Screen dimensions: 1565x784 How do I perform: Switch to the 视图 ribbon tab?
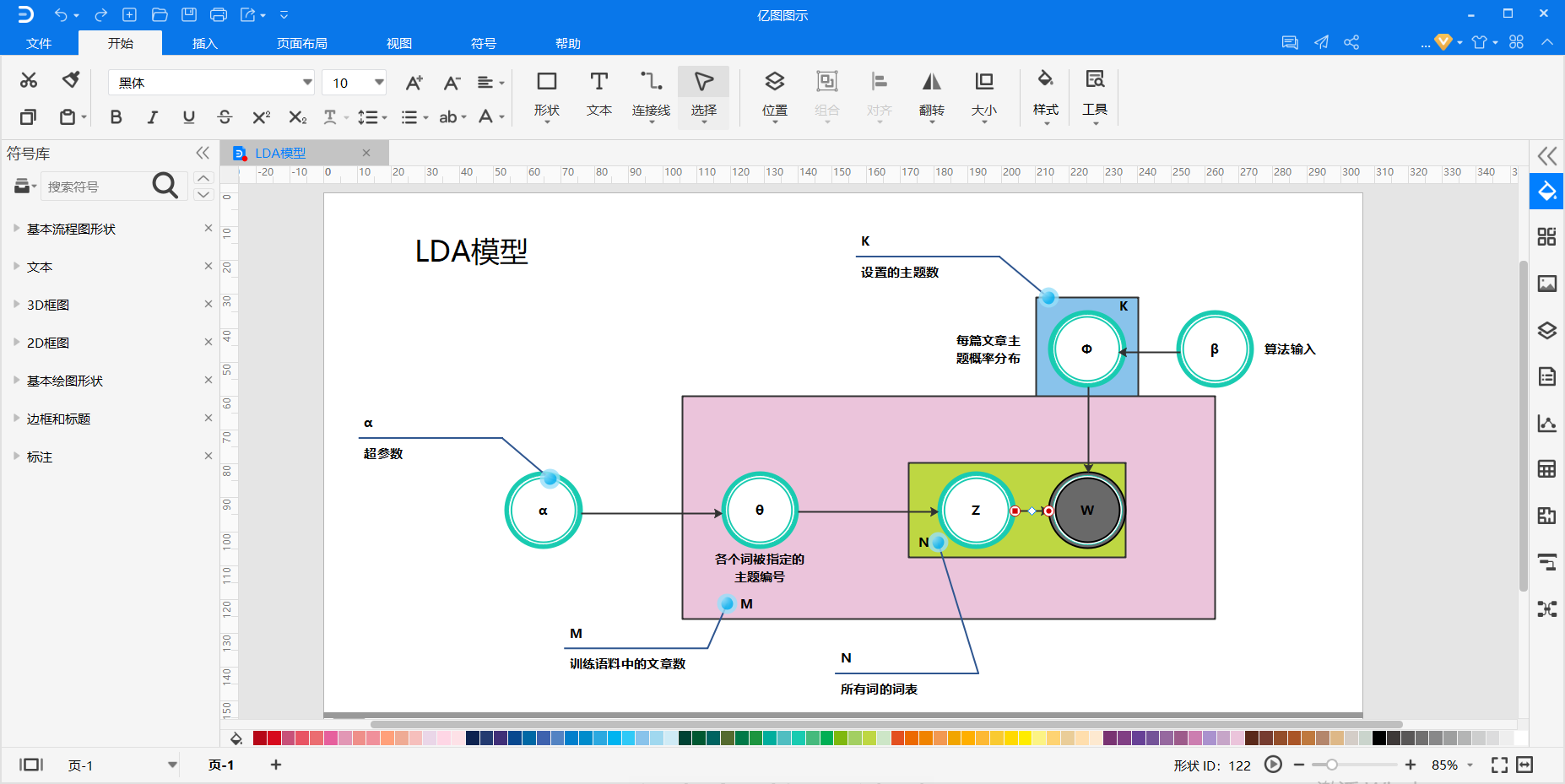(399, 43)
